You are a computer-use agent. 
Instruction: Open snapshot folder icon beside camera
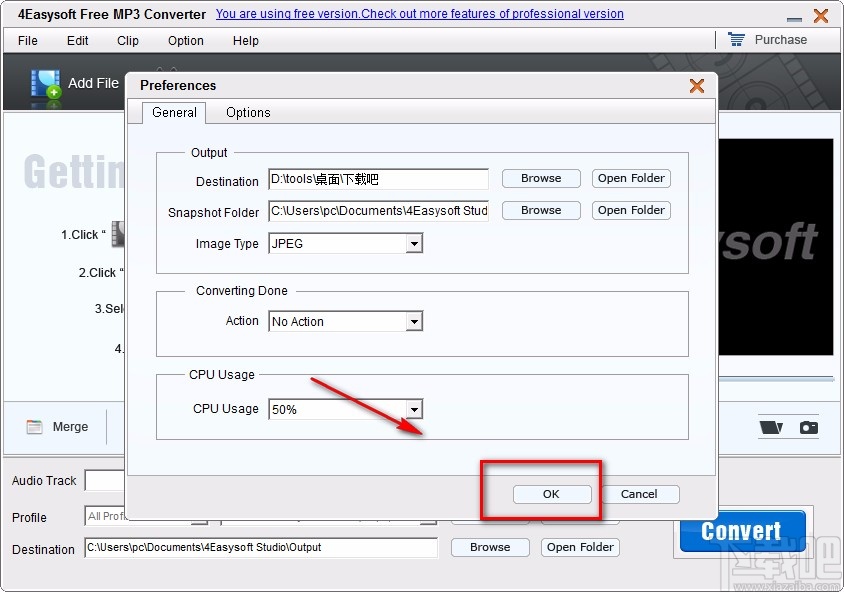pos(771,427)
